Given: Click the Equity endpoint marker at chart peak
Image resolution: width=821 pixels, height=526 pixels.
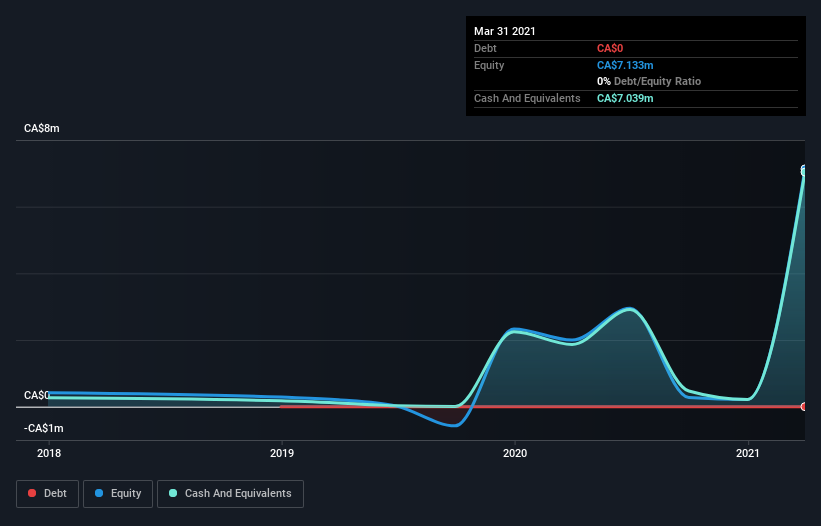Looking at the screenshot, I should tap(804, 169).
